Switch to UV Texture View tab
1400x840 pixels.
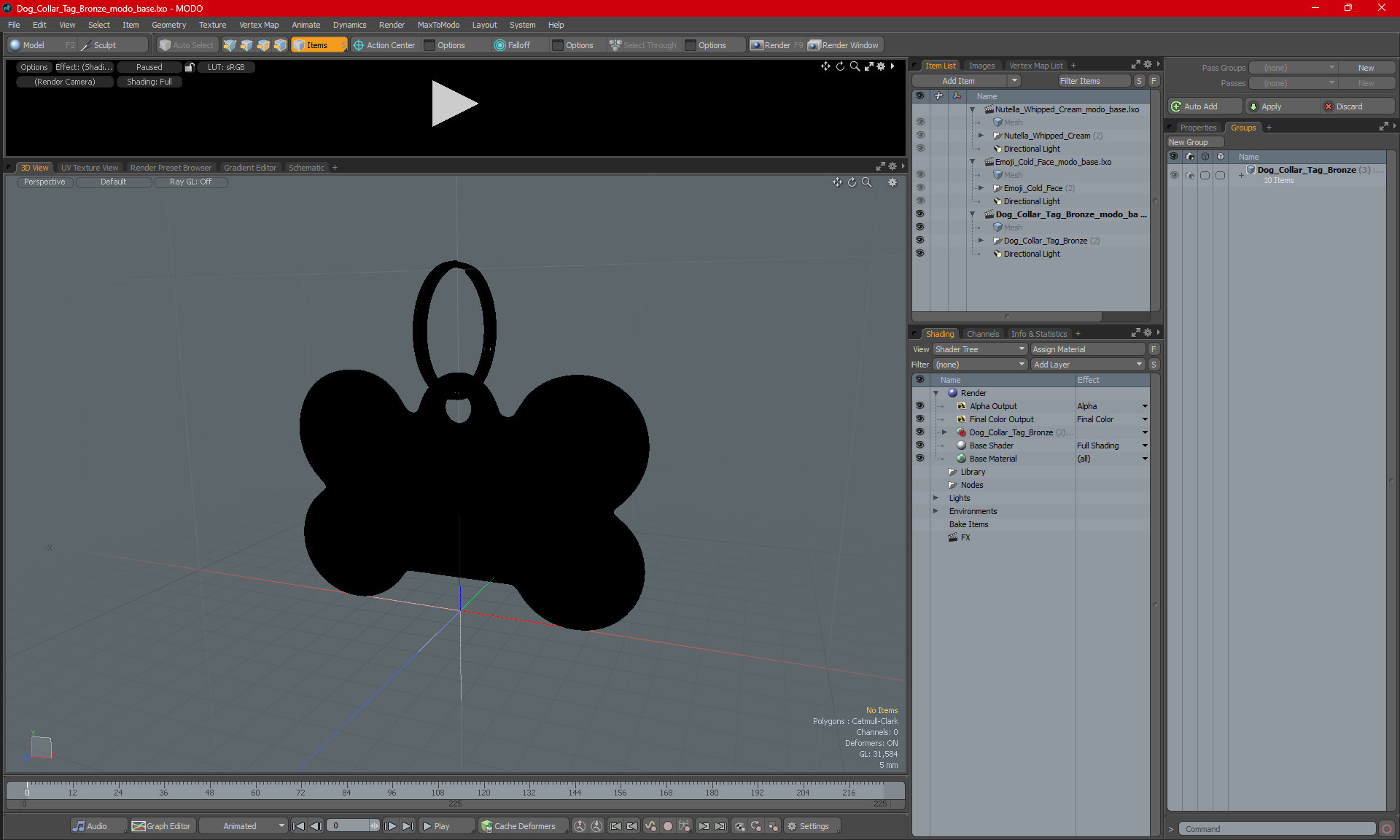[x=90, y=168]
